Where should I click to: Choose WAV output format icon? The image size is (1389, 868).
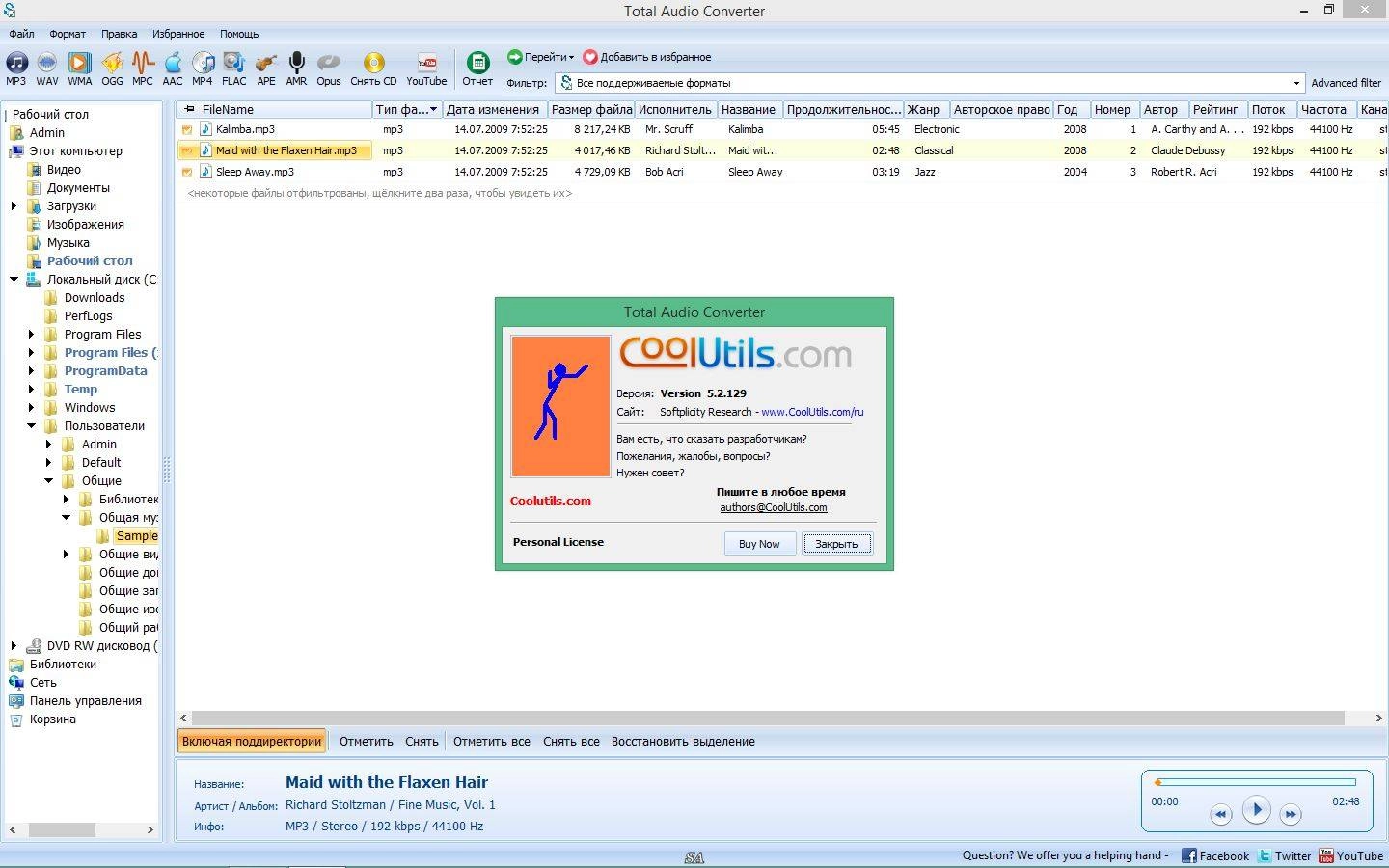47,69
